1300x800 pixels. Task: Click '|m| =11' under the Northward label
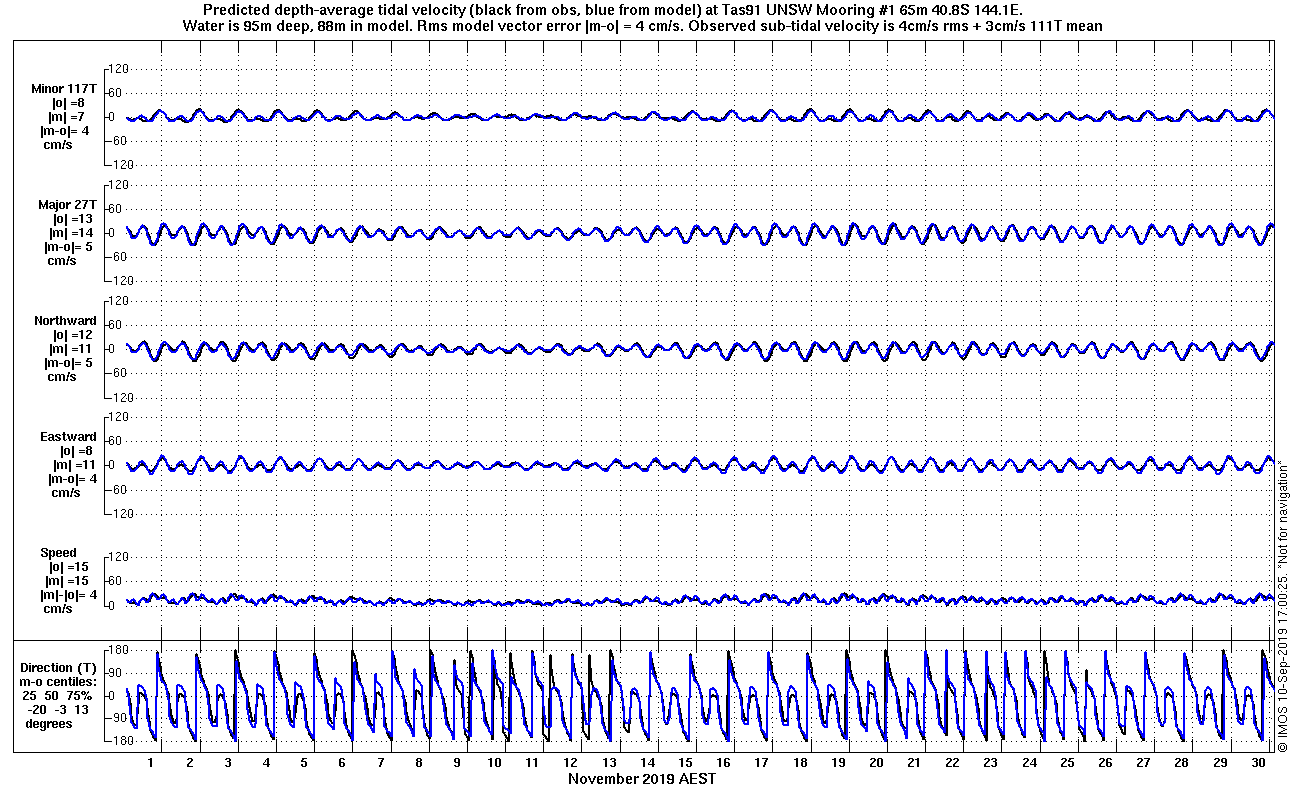(x=72, y=349)
